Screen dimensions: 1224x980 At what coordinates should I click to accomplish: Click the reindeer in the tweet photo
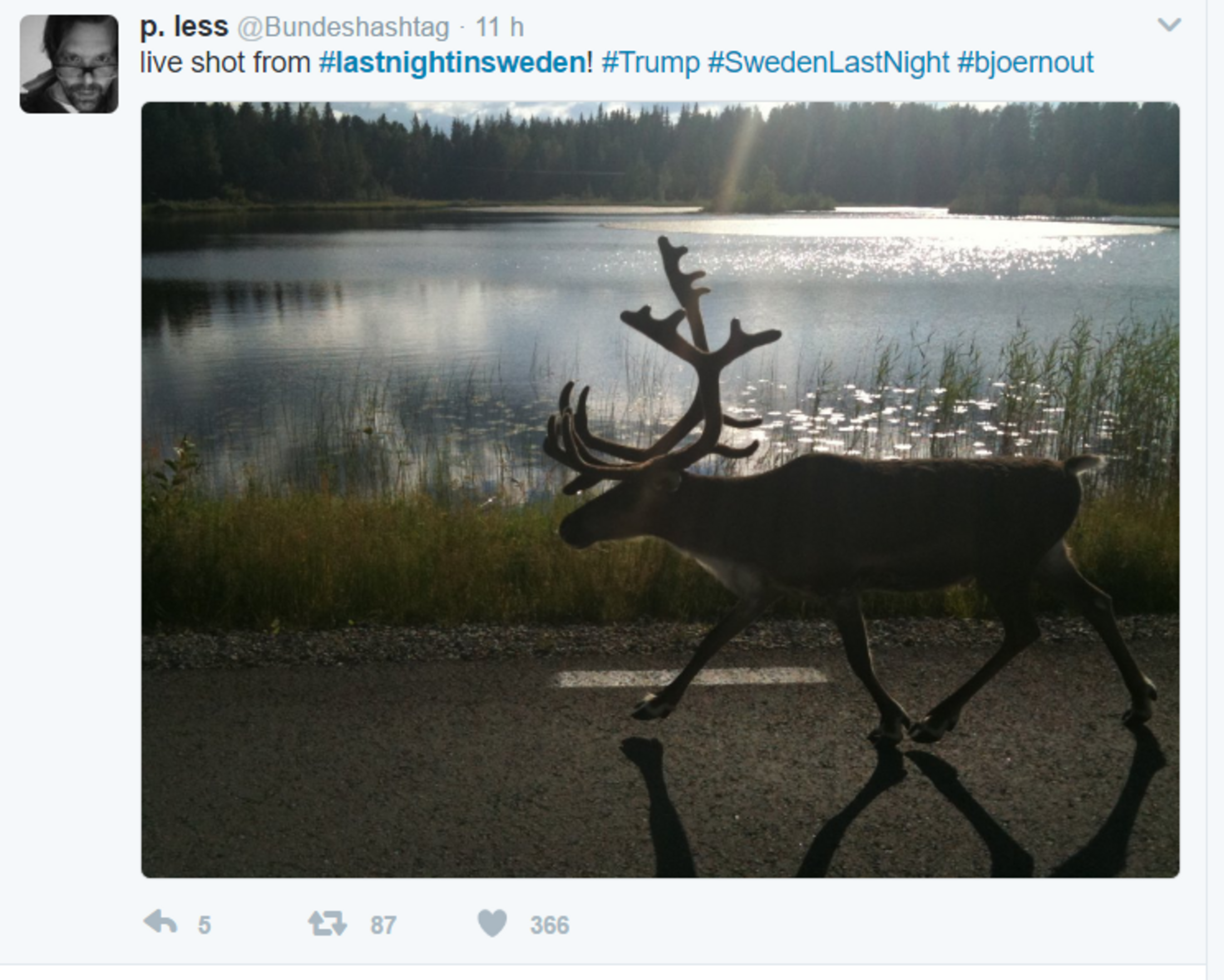[852, 522]
